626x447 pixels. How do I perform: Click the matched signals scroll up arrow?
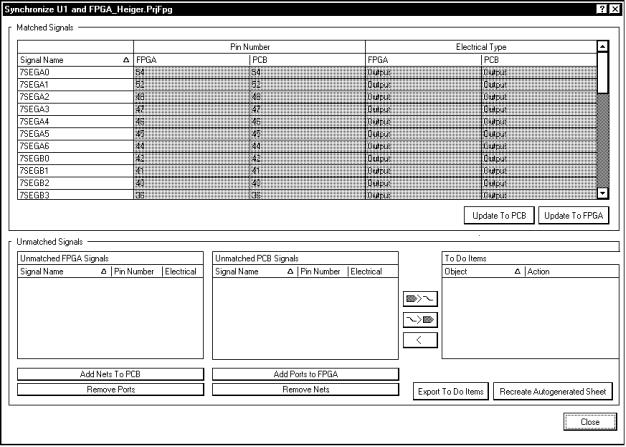point(602,46)
